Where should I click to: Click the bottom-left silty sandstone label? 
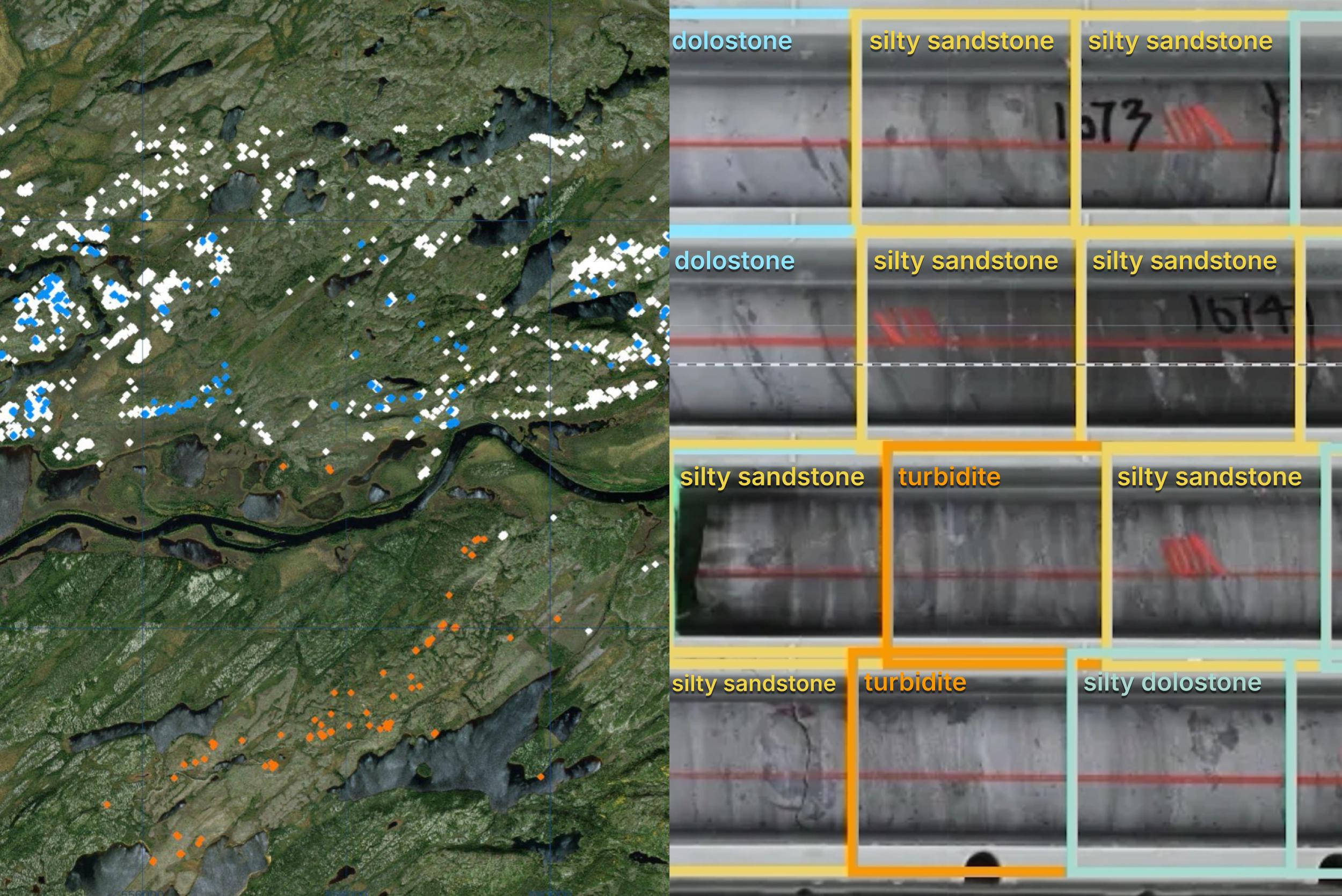[x=754, y=684]
